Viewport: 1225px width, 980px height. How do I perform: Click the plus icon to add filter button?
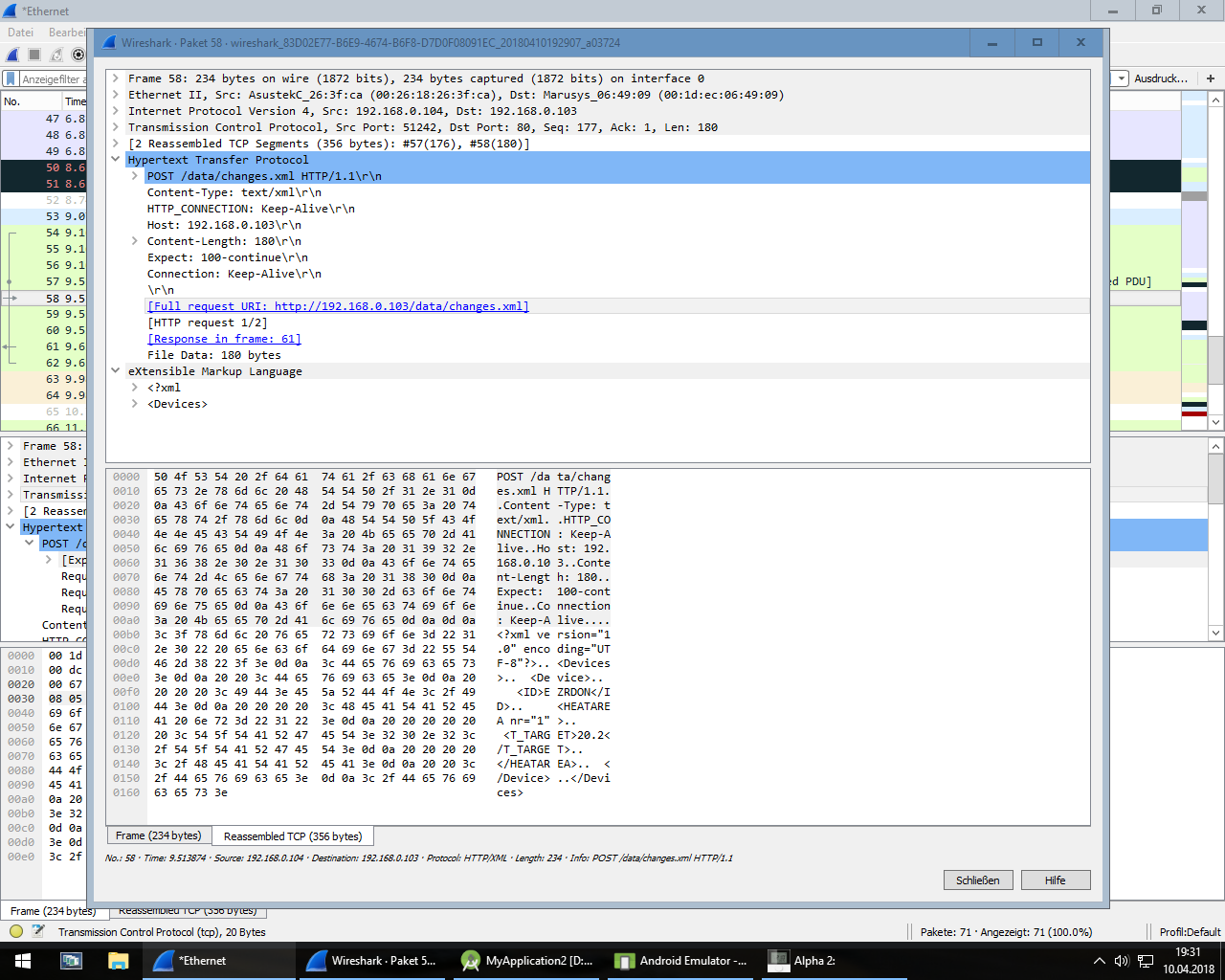click(x=1211, y=78)
